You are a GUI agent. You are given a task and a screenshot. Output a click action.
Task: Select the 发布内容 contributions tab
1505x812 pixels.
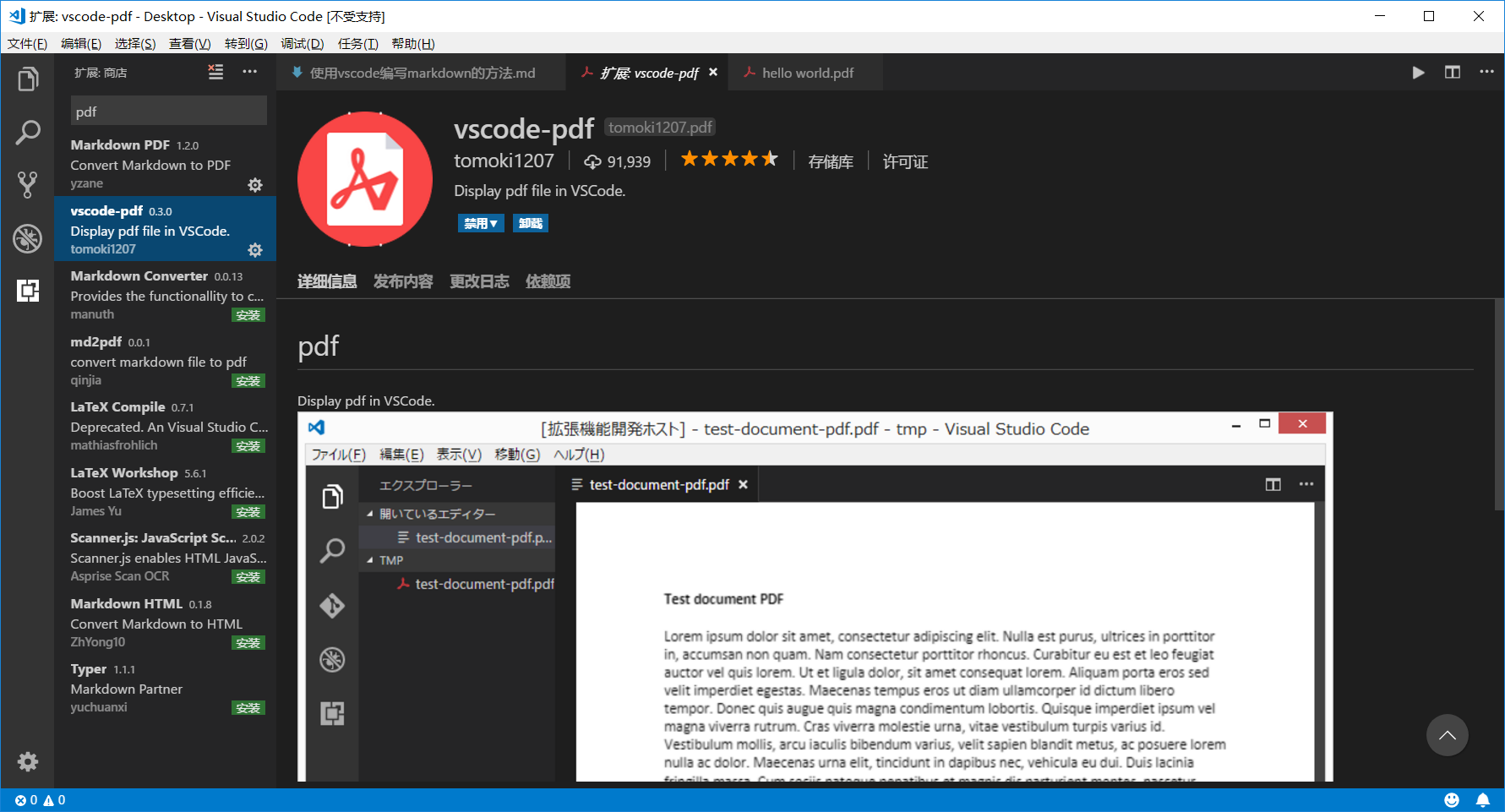tap(403, 281)
